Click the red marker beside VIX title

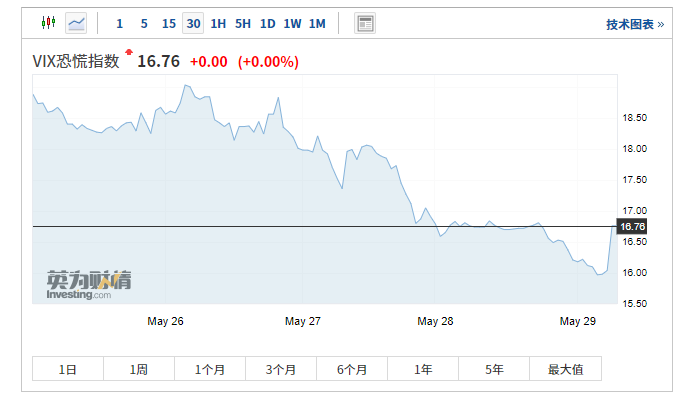pos(128,52)
